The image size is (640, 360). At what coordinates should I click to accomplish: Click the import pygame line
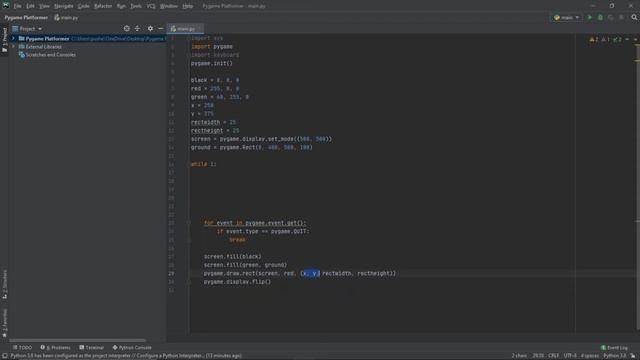tap(212, 47)
